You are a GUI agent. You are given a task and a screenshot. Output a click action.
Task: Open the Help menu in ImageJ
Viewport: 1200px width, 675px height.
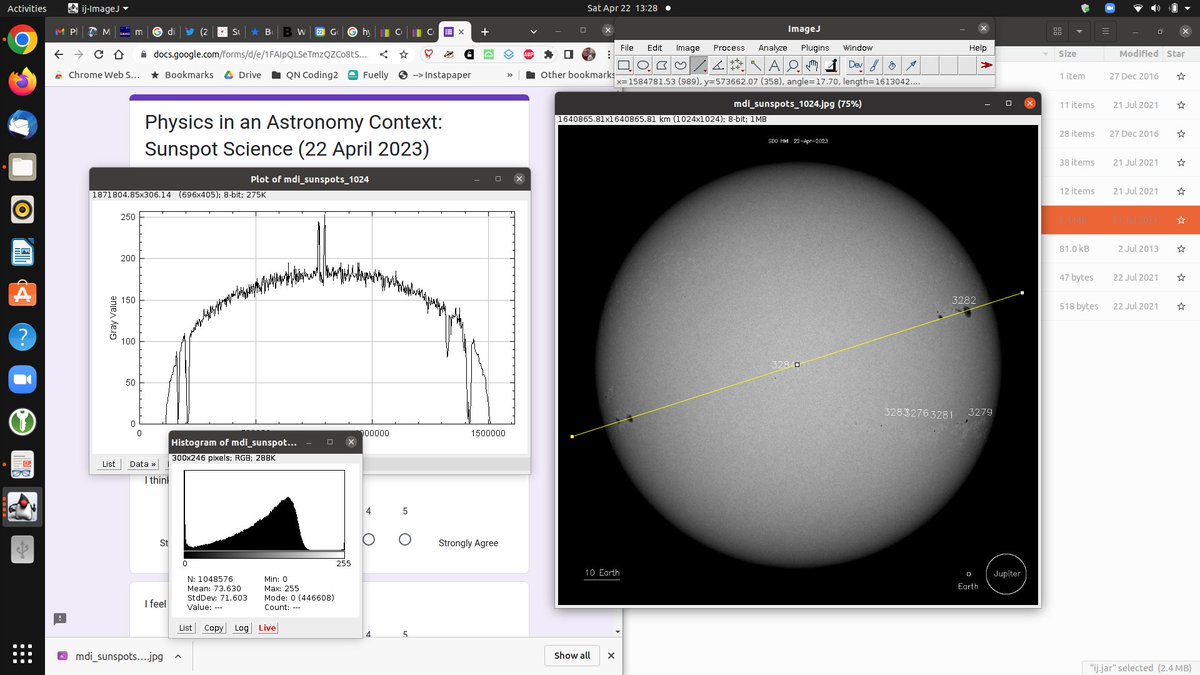(978, 47)
